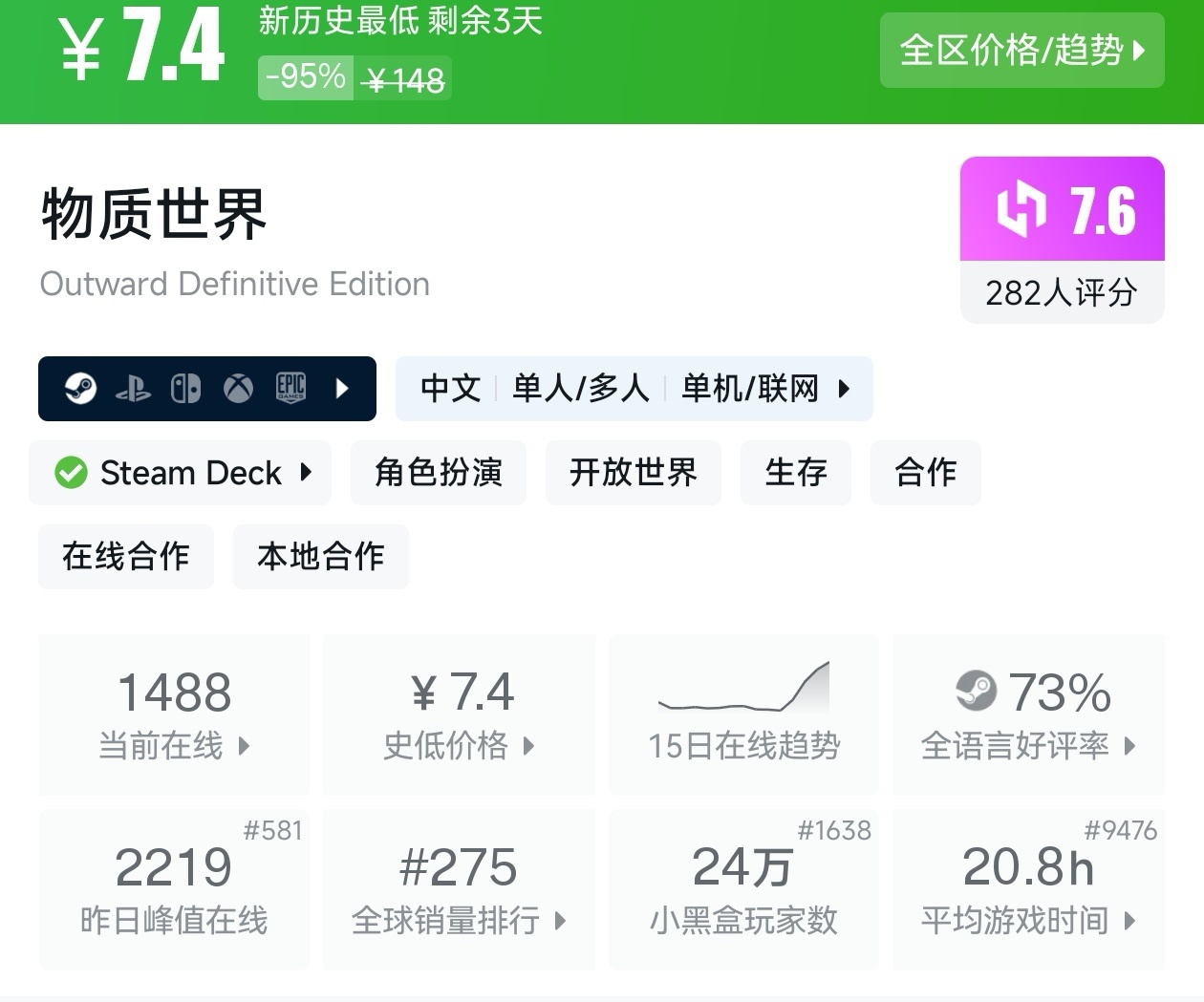This screenshot has width=1204, height=1002.
Task: Open the 全区价格/趋势 price trends
Action: coord(1021,51)
